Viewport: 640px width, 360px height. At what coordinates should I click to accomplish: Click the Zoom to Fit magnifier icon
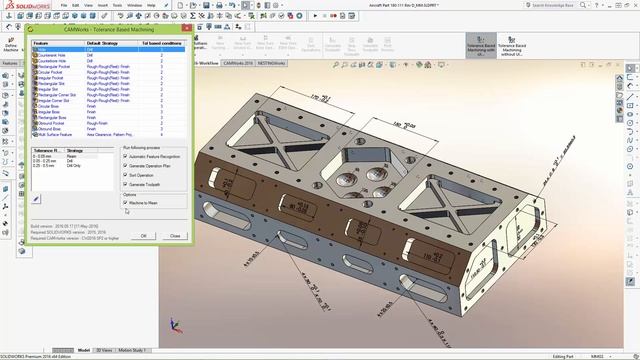click(x=336, y=64)
